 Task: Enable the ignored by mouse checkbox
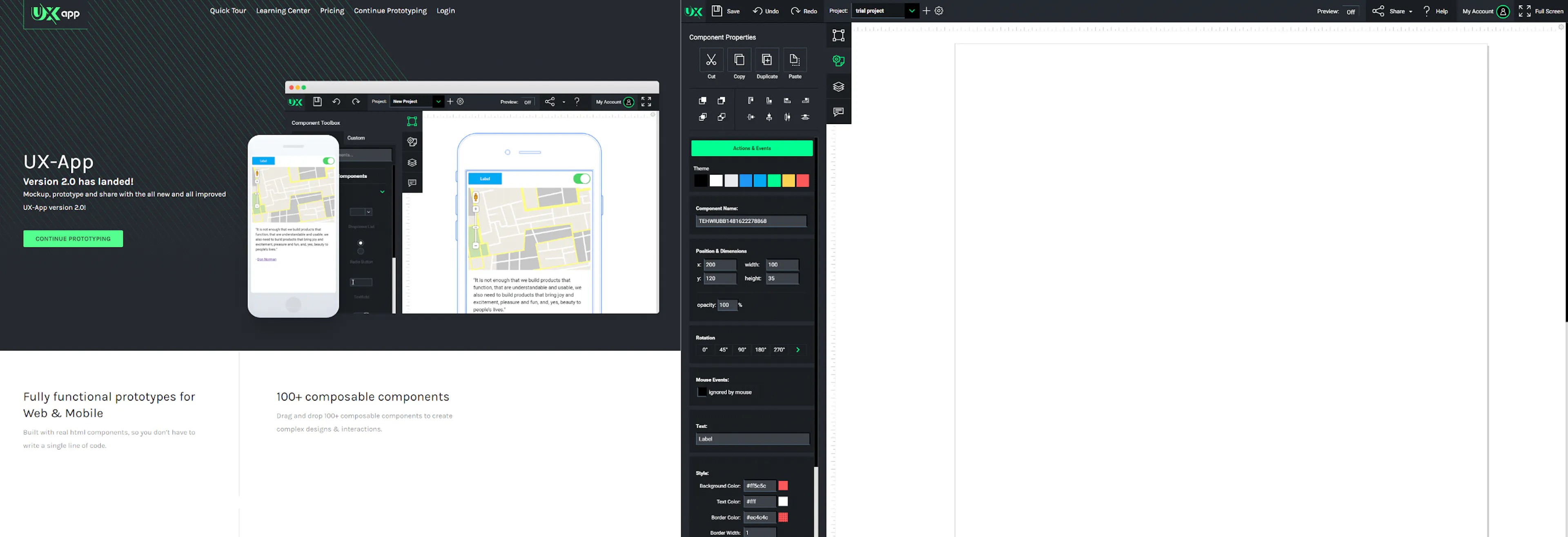coord(702,392)
